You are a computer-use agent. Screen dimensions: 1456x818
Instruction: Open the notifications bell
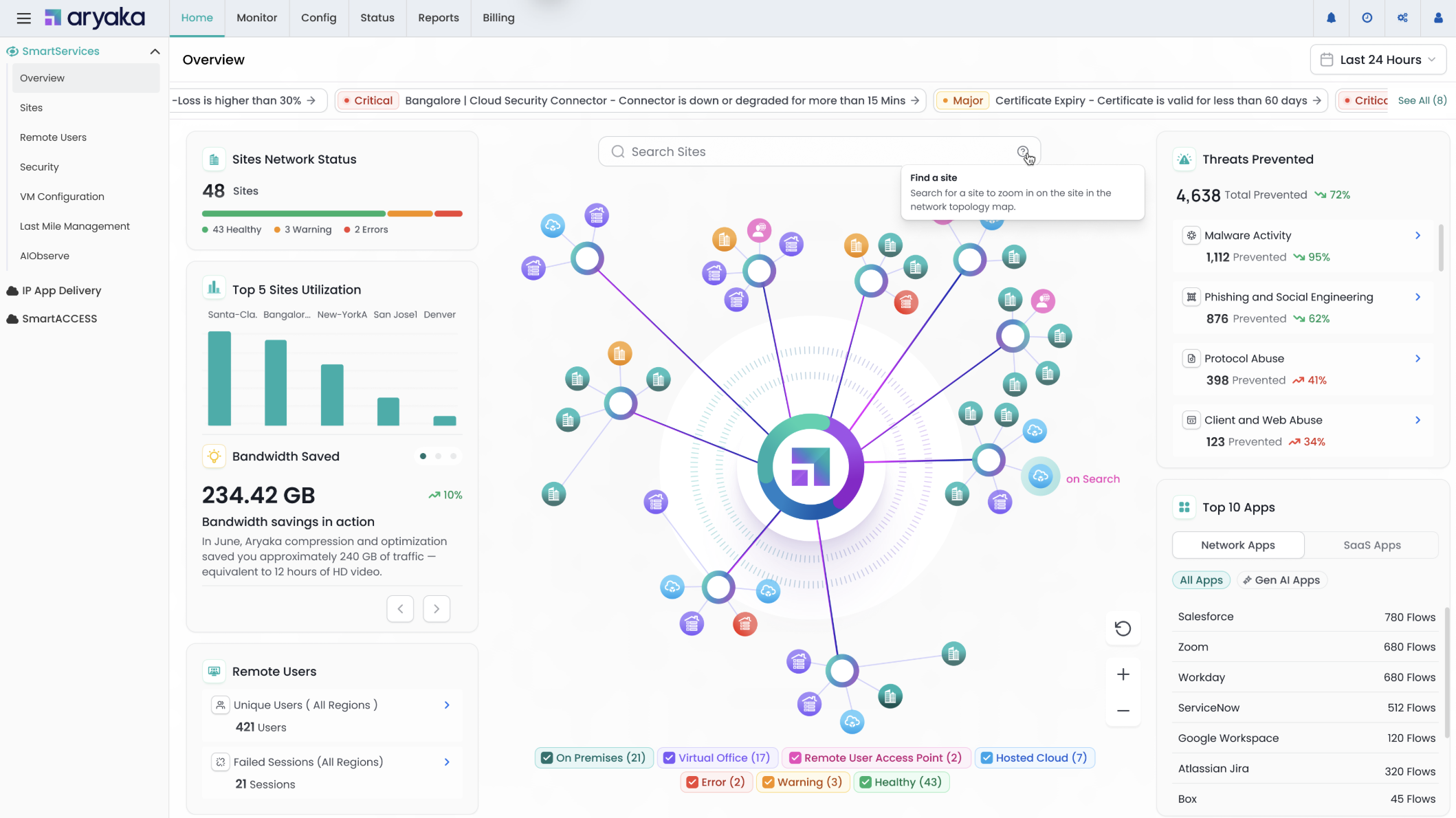tap(1332, 18)
